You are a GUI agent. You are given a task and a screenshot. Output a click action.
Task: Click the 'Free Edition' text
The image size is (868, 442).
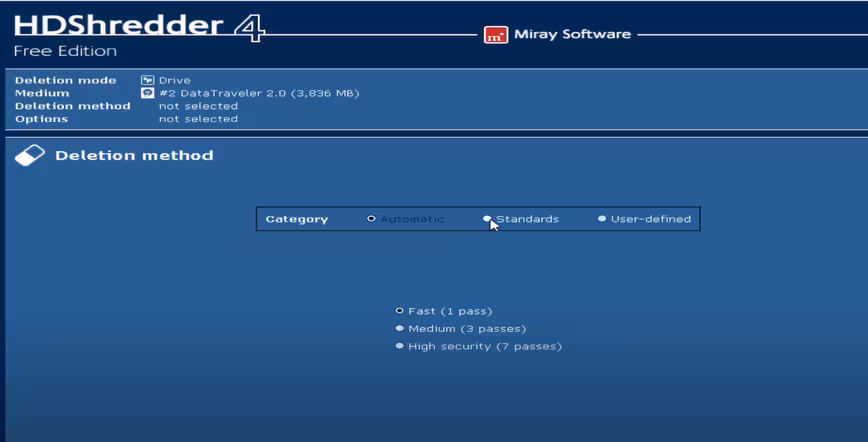[65, 51]
